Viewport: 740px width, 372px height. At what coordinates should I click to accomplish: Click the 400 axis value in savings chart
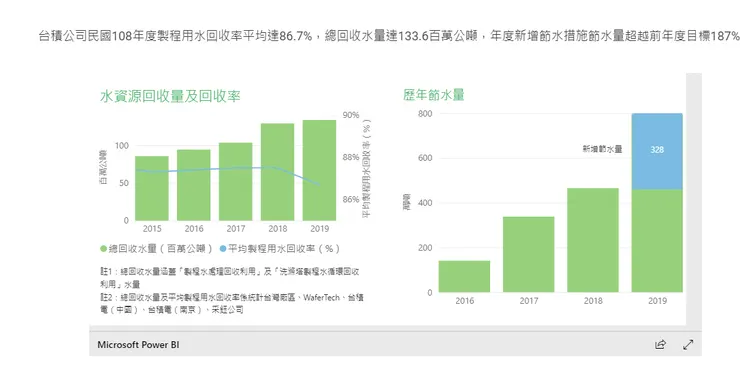tap(425, 203)
